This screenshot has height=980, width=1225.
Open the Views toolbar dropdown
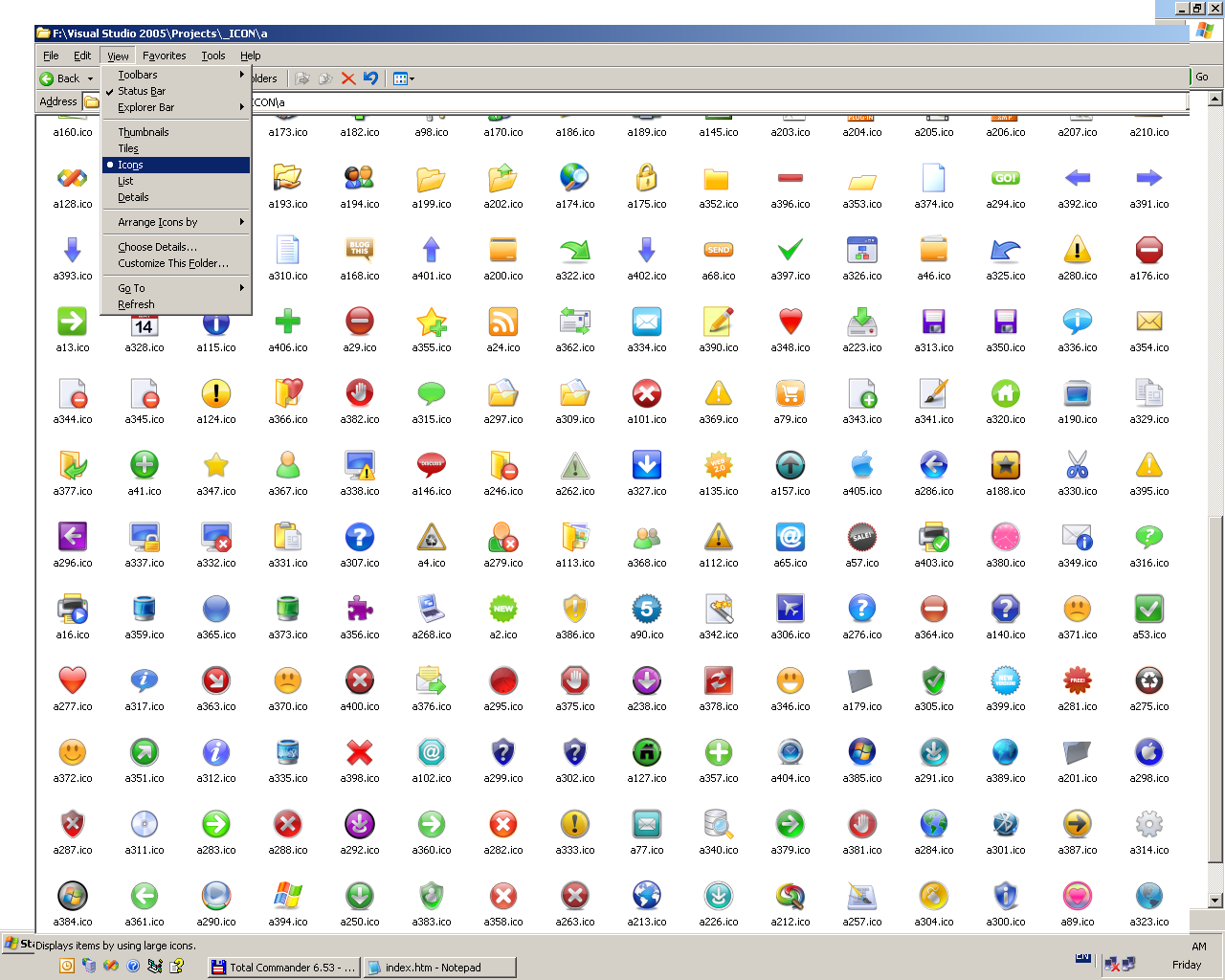pos(403,78)
